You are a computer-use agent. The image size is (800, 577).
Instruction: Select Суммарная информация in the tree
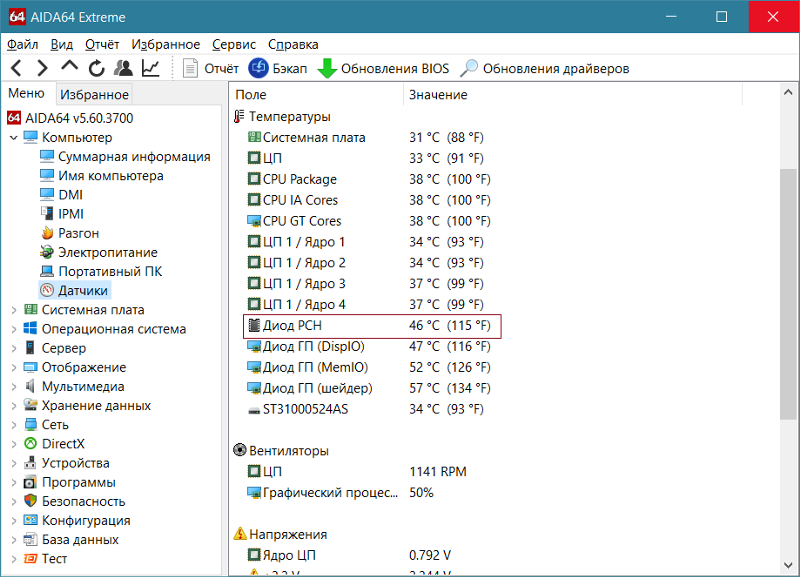[x=125, y=157]
